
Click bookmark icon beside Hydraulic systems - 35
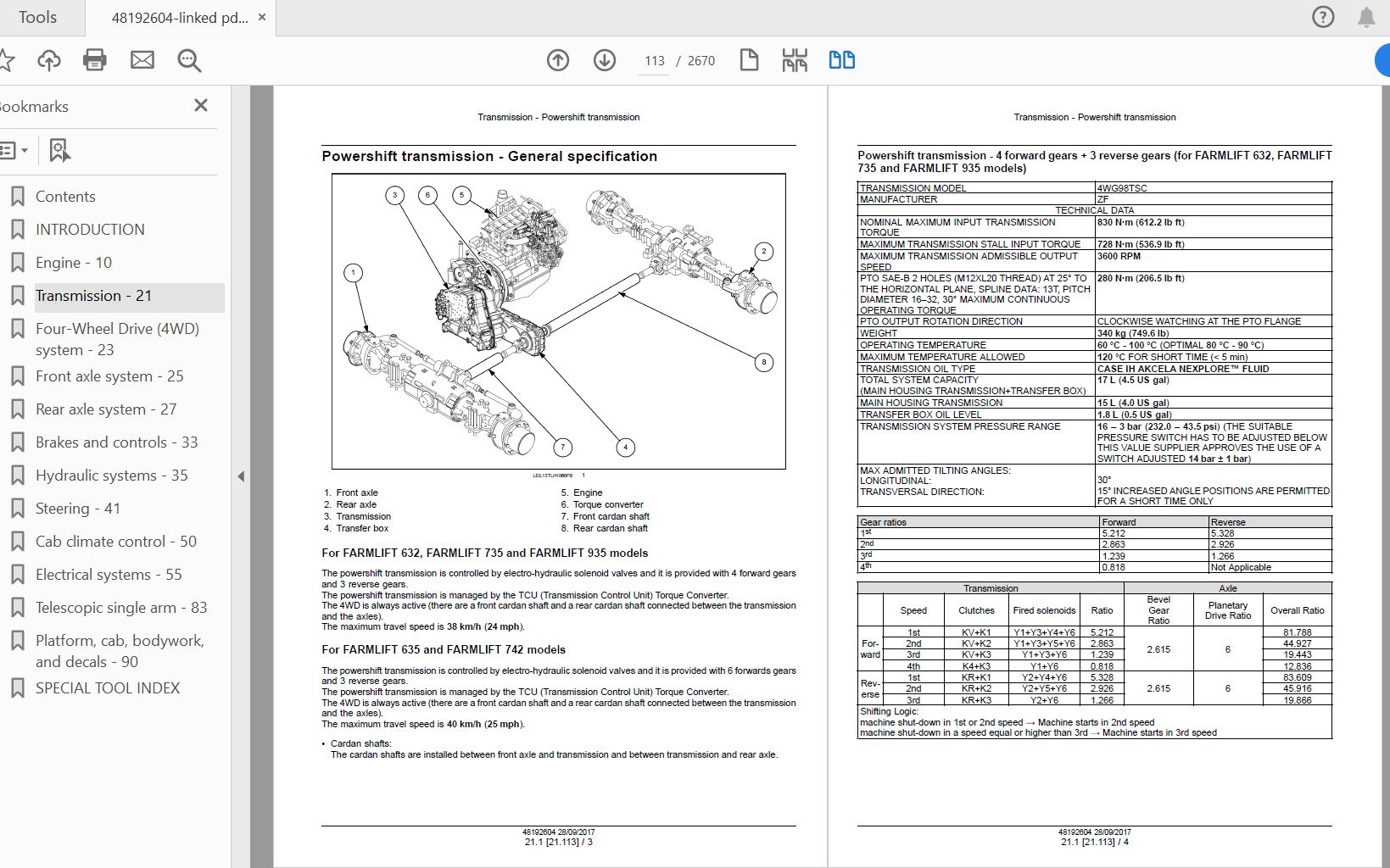(17, 476)
